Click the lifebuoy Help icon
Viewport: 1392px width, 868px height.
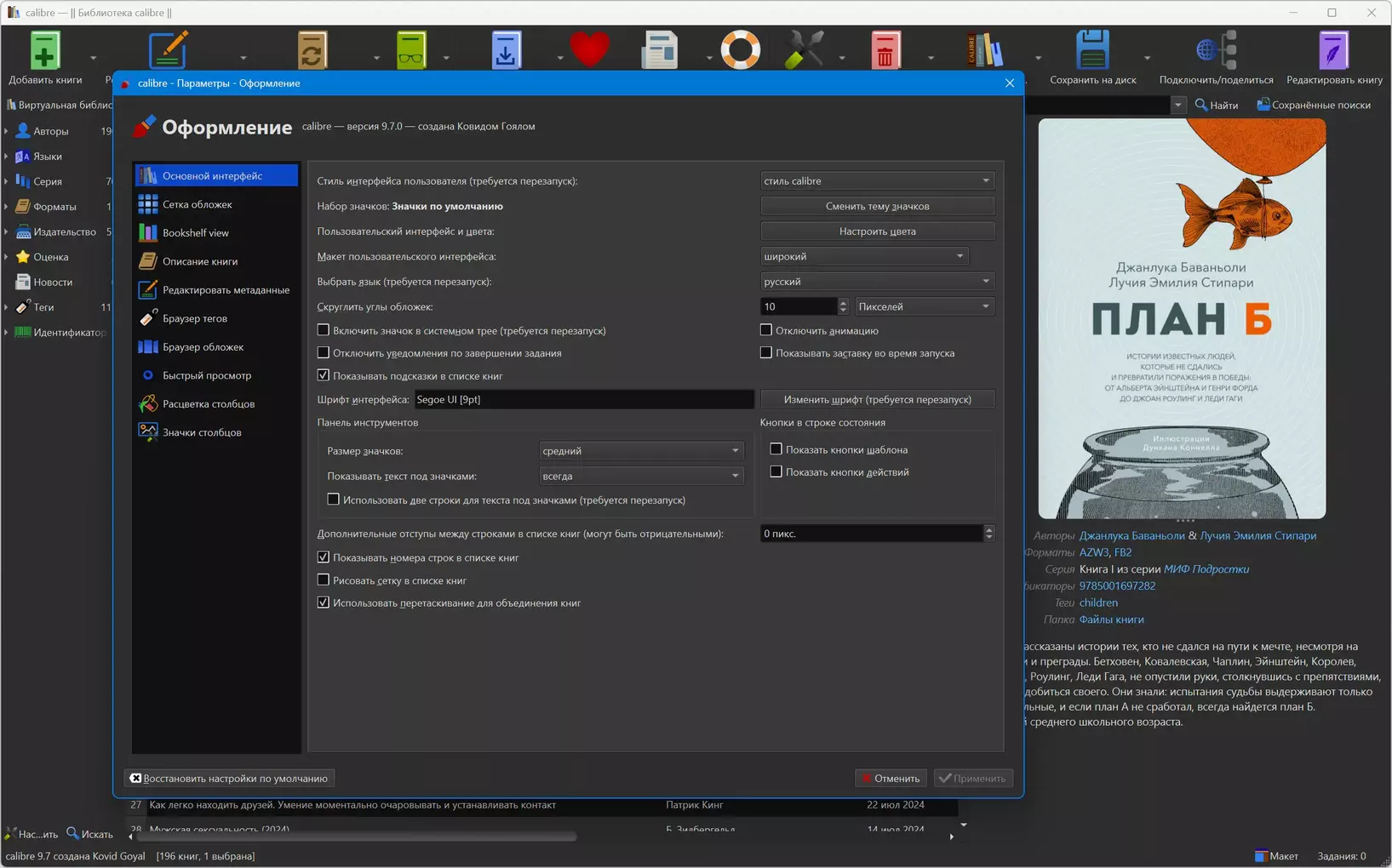pos(740,50)
